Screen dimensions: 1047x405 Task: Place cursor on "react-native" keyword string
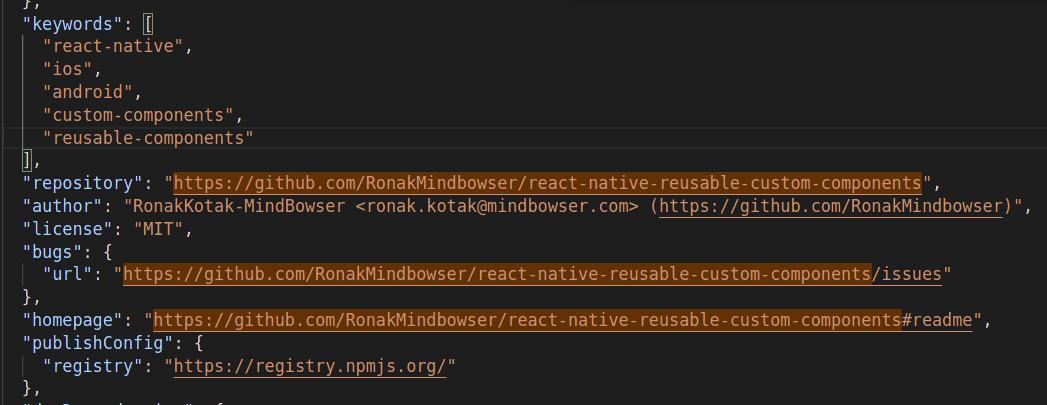click(x=115, y=46)
